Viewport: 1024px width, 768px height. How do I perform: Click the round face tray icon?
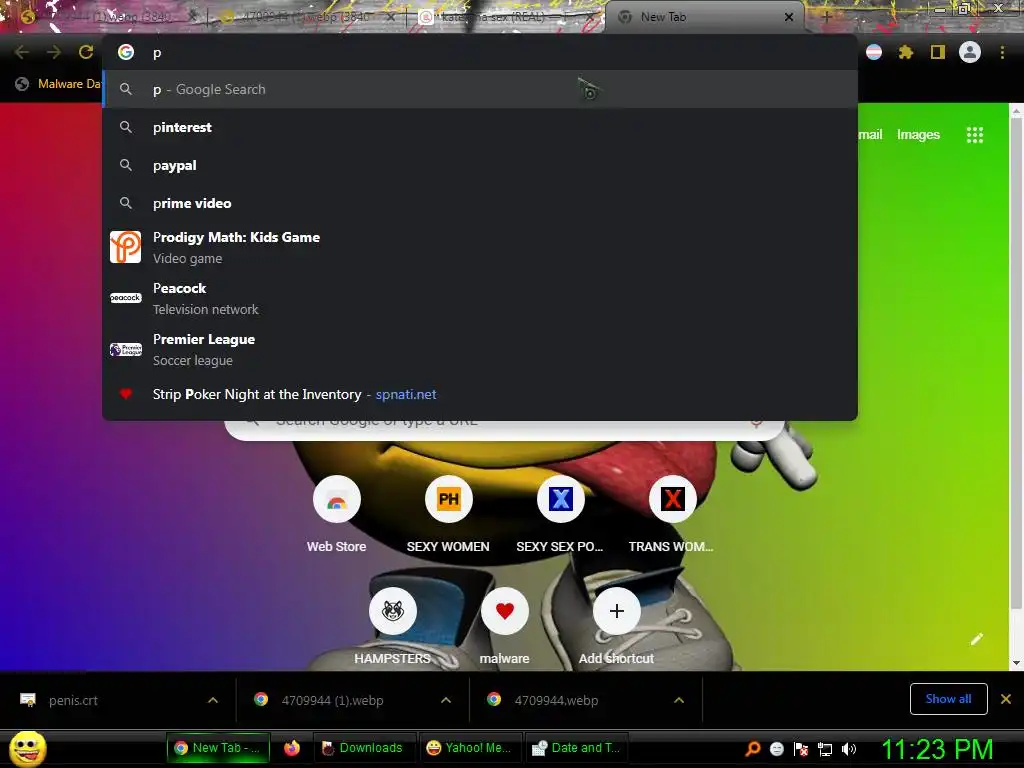(776, 749)
